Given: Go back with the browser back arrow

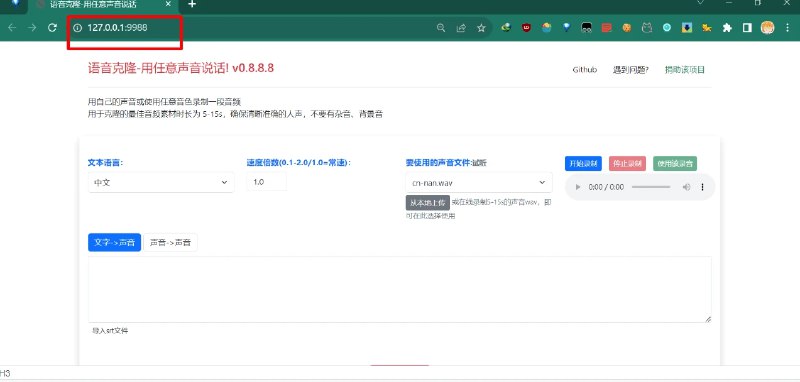Looking at the screenshot, I should pyautogui.click(x=12, y=28).
